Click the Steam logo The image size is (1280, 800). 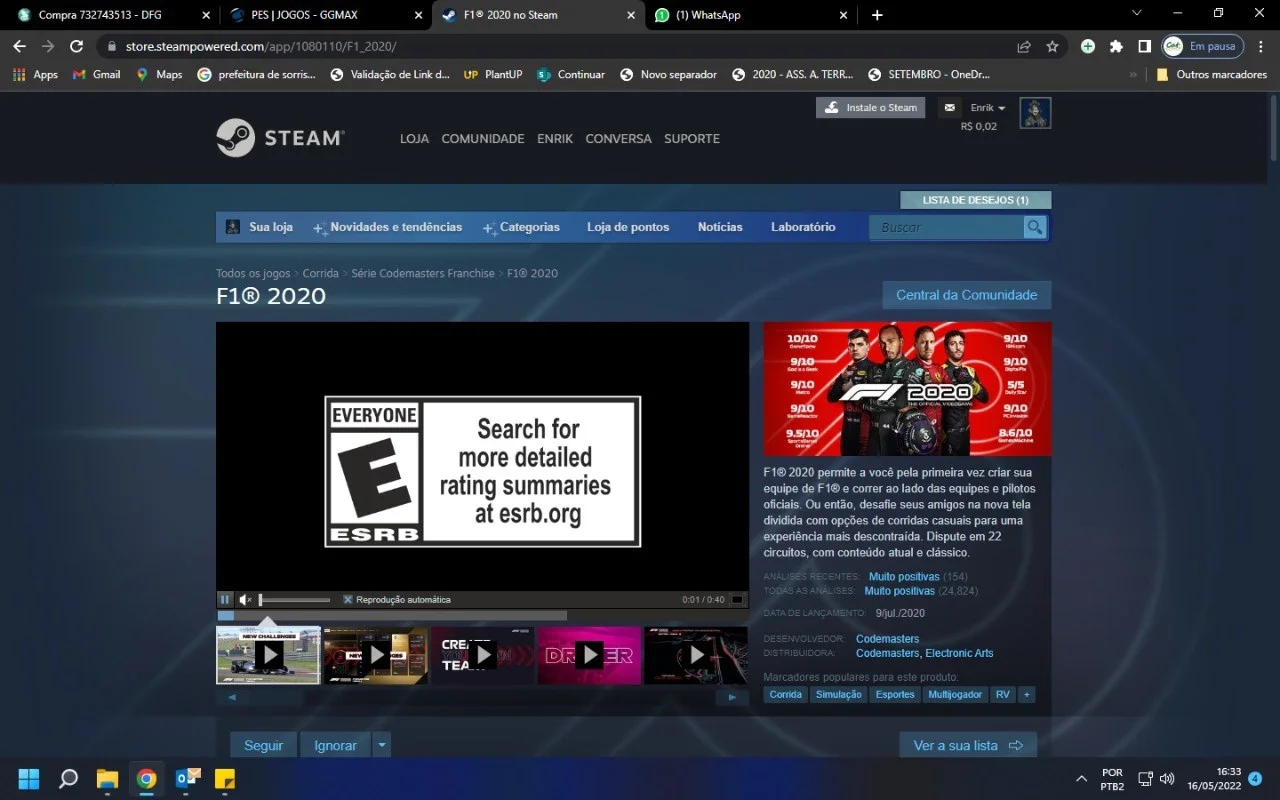[x=280, y=138]
